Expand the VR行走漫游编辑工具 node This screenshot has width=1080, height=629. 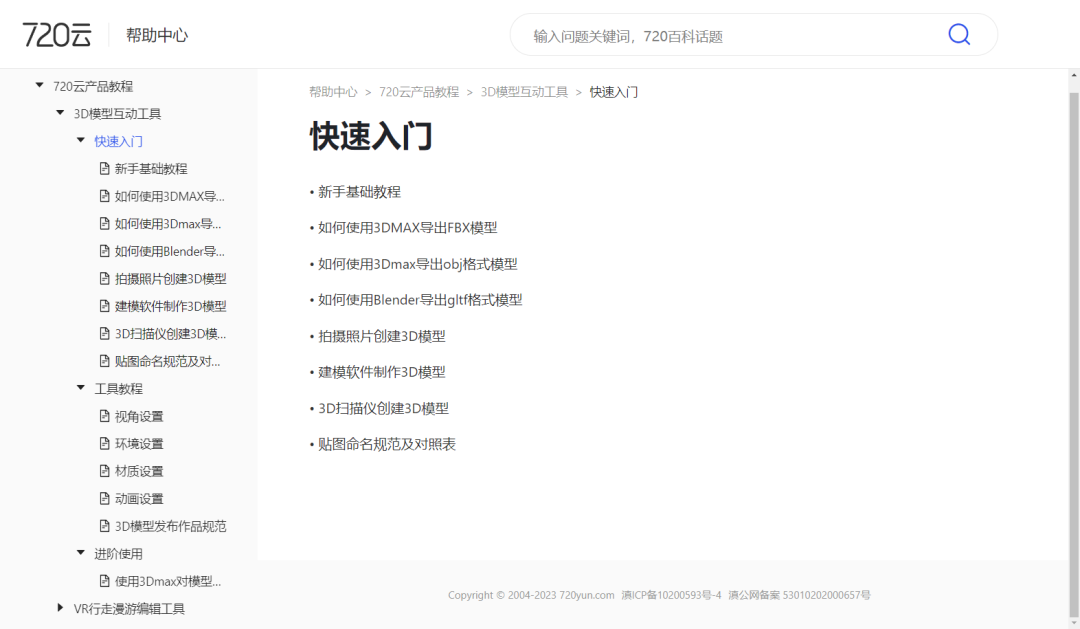[x=60, y=608]
